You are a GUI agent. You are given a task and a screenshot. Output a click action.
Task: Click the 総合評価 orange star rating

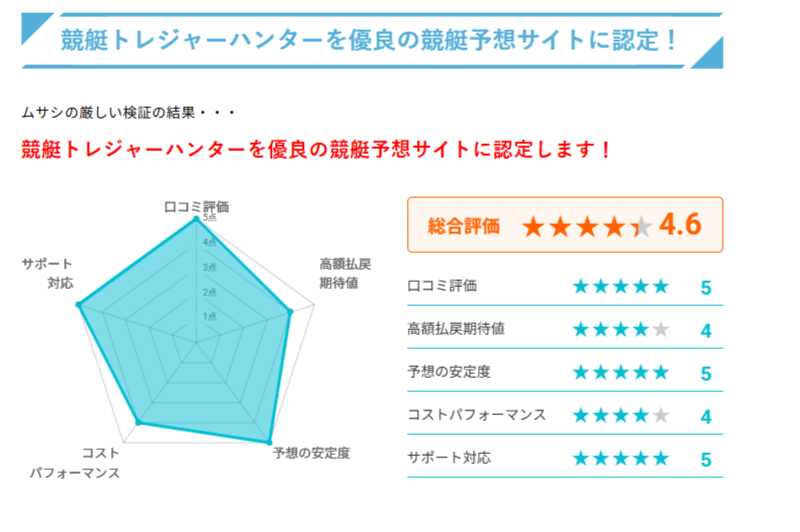[587, 226]
